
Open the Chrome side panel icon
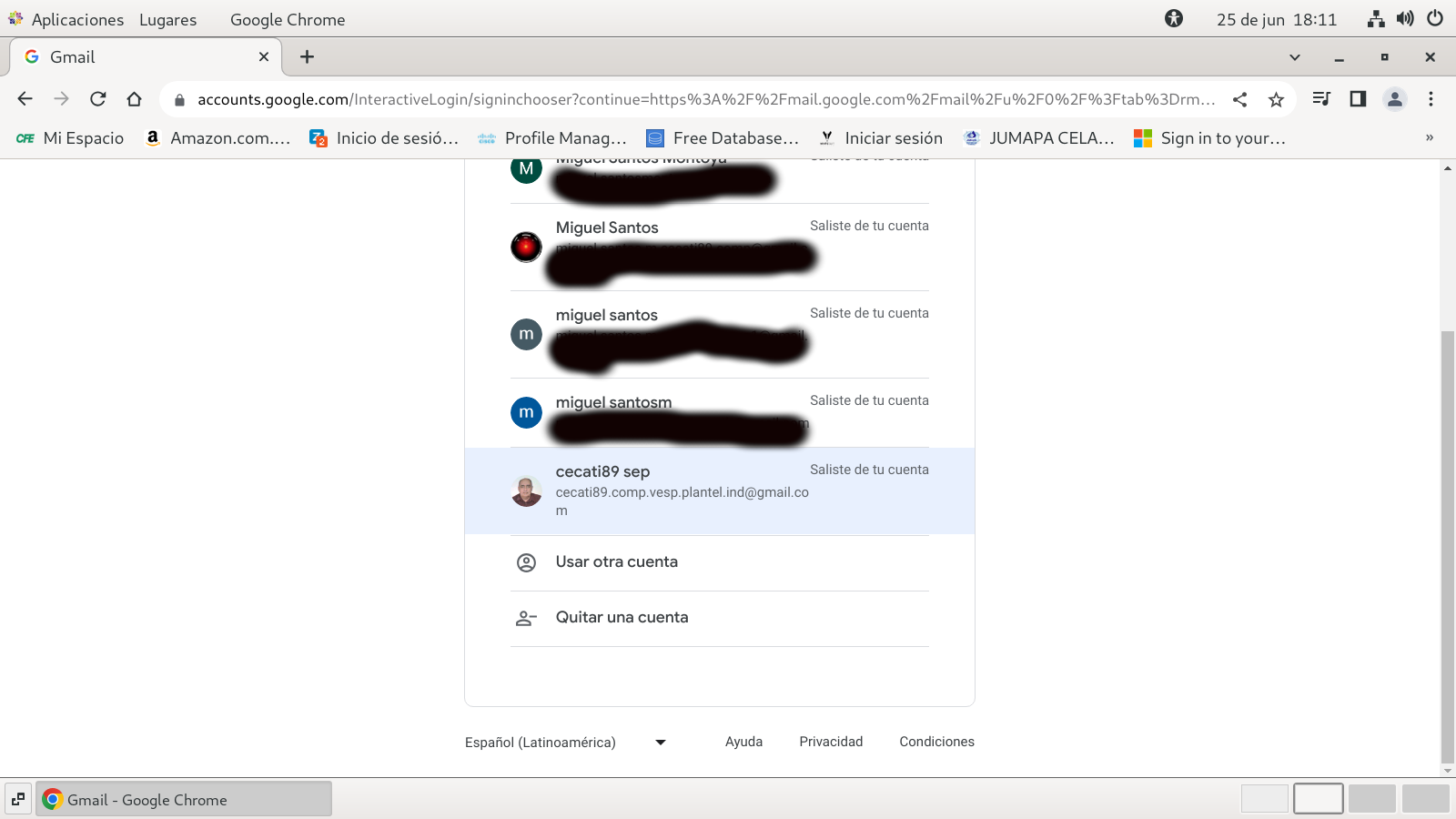(x=1358, y=99)
